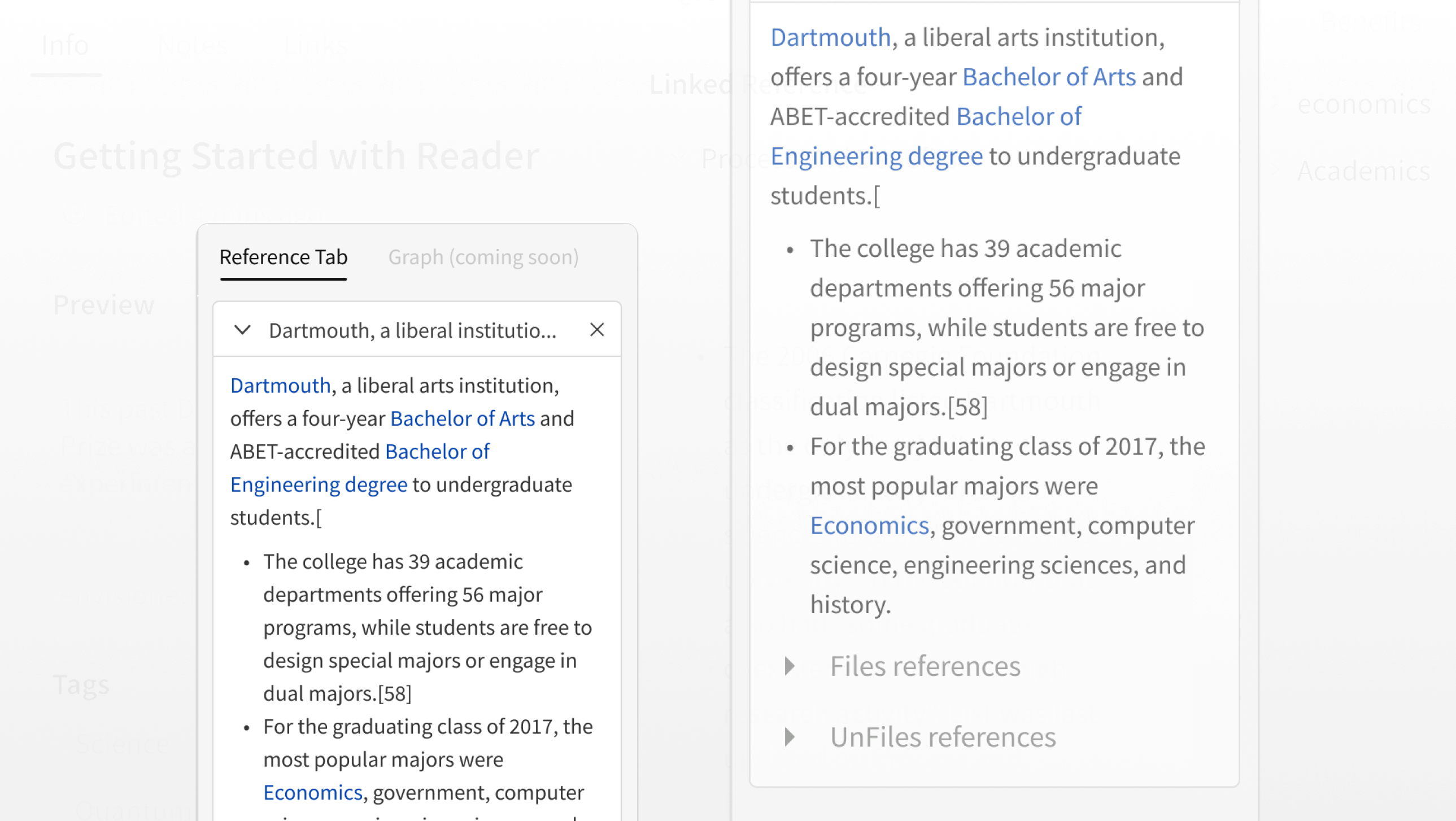The width and height of the screenshot is (1456, 821).
Task: Click Bachelor of Arts link in left card
Action: 462,419
